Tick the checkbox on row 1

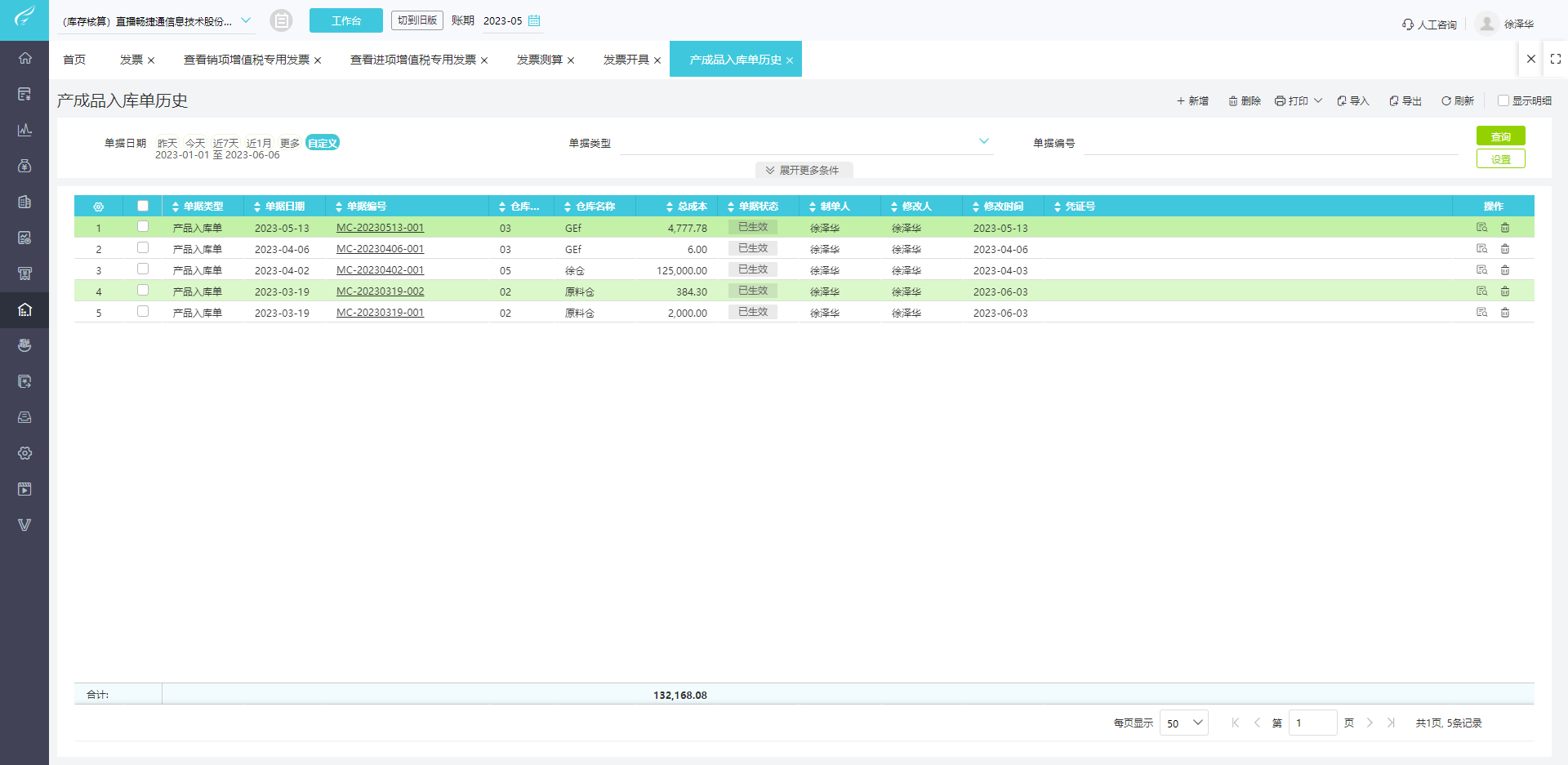143,227
